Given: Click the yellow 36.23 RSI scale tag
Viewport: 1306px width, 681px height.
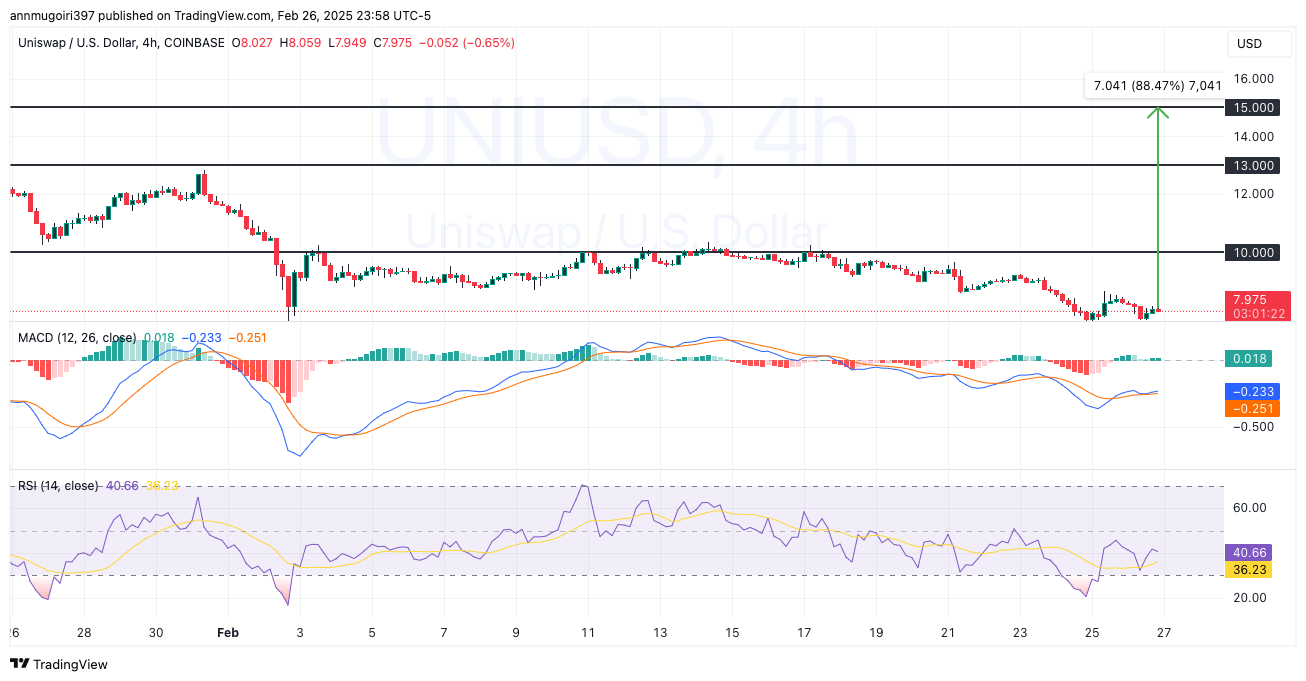Looking at the screenshot, I should coord(1250,569).
